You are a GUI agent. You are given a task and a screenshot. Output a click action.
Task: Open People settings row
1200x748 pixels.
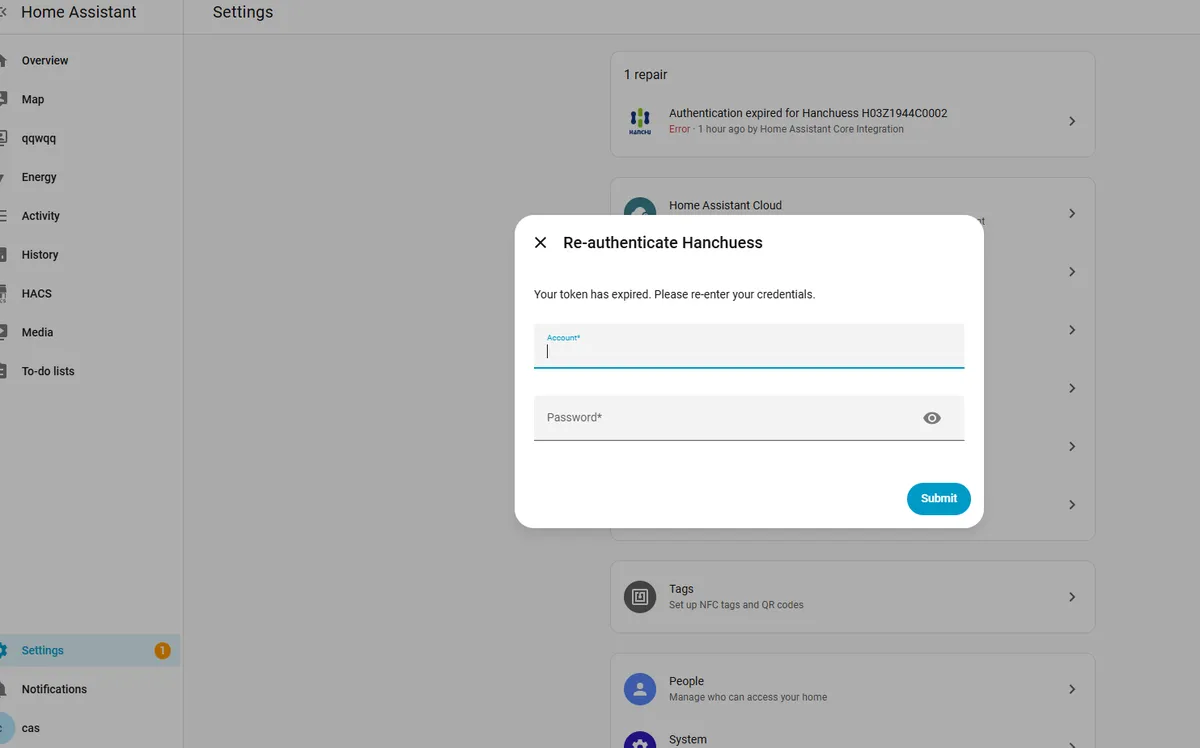click(x=853, y=689)
